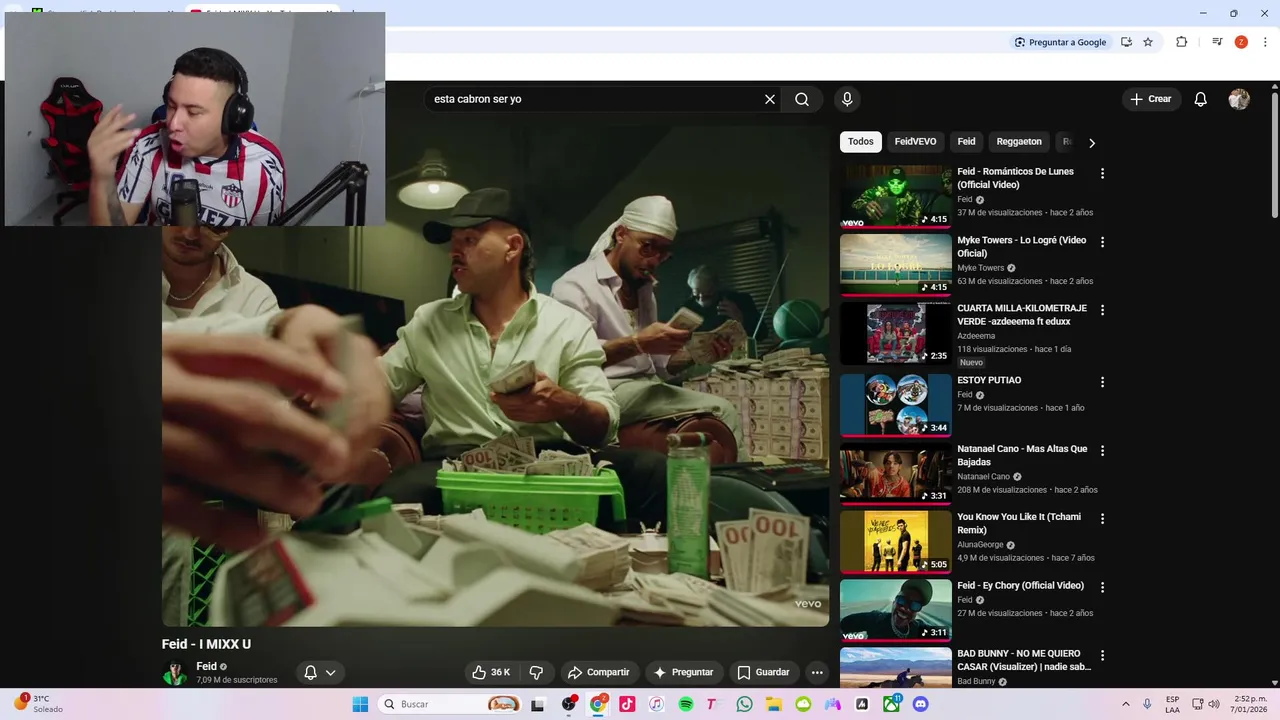Click Preguntar a Google in address bar
This screenshot has height=720, width=1280.
(x=1060, y=42)
